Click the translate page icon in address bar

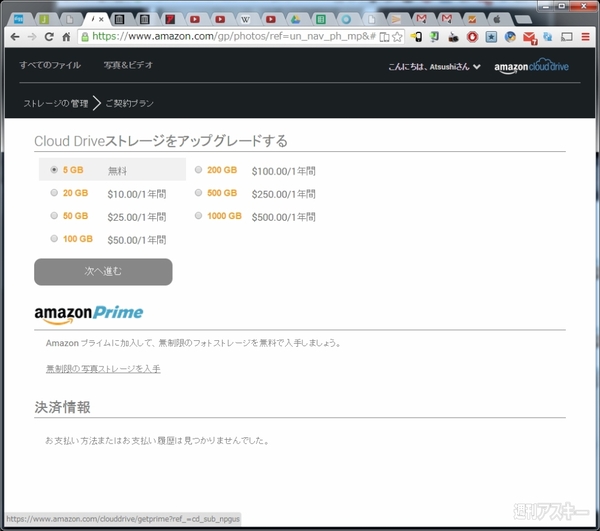[x=385, y=37]
